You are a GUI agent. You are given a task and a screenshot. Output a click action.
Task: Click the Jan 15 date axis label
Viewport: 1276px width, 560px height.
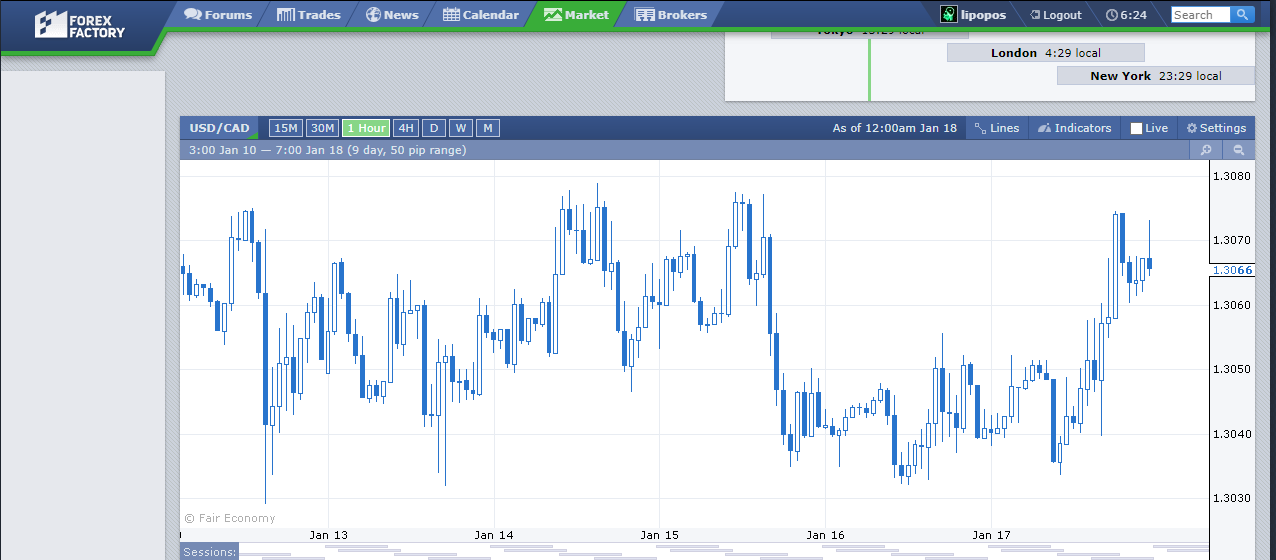click(x=658, y=535)
